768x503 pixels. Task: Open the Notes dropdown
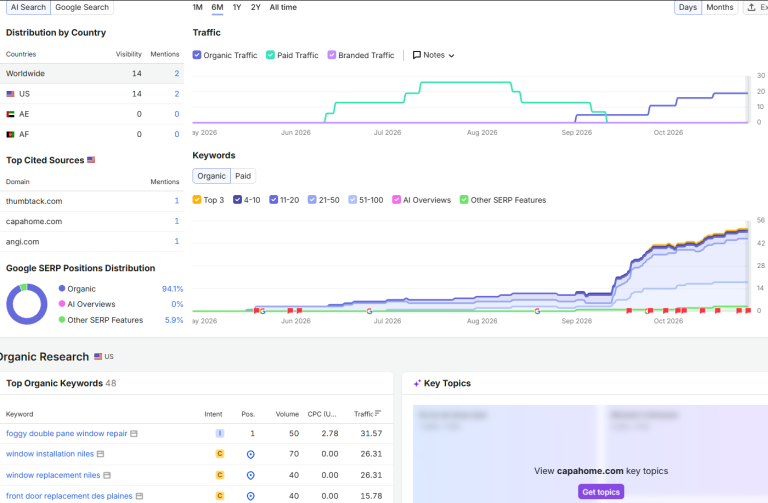(433, 55)
